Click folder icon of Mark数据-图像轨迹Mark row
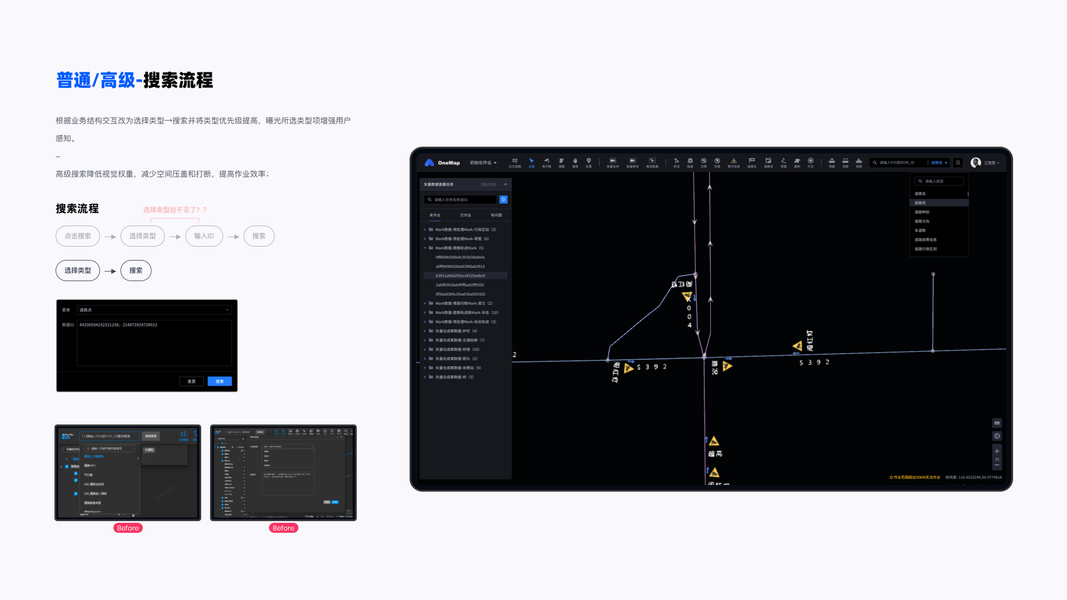Image resolution: width=1067 pixels, height=600 pixels. tap(431, 248)
